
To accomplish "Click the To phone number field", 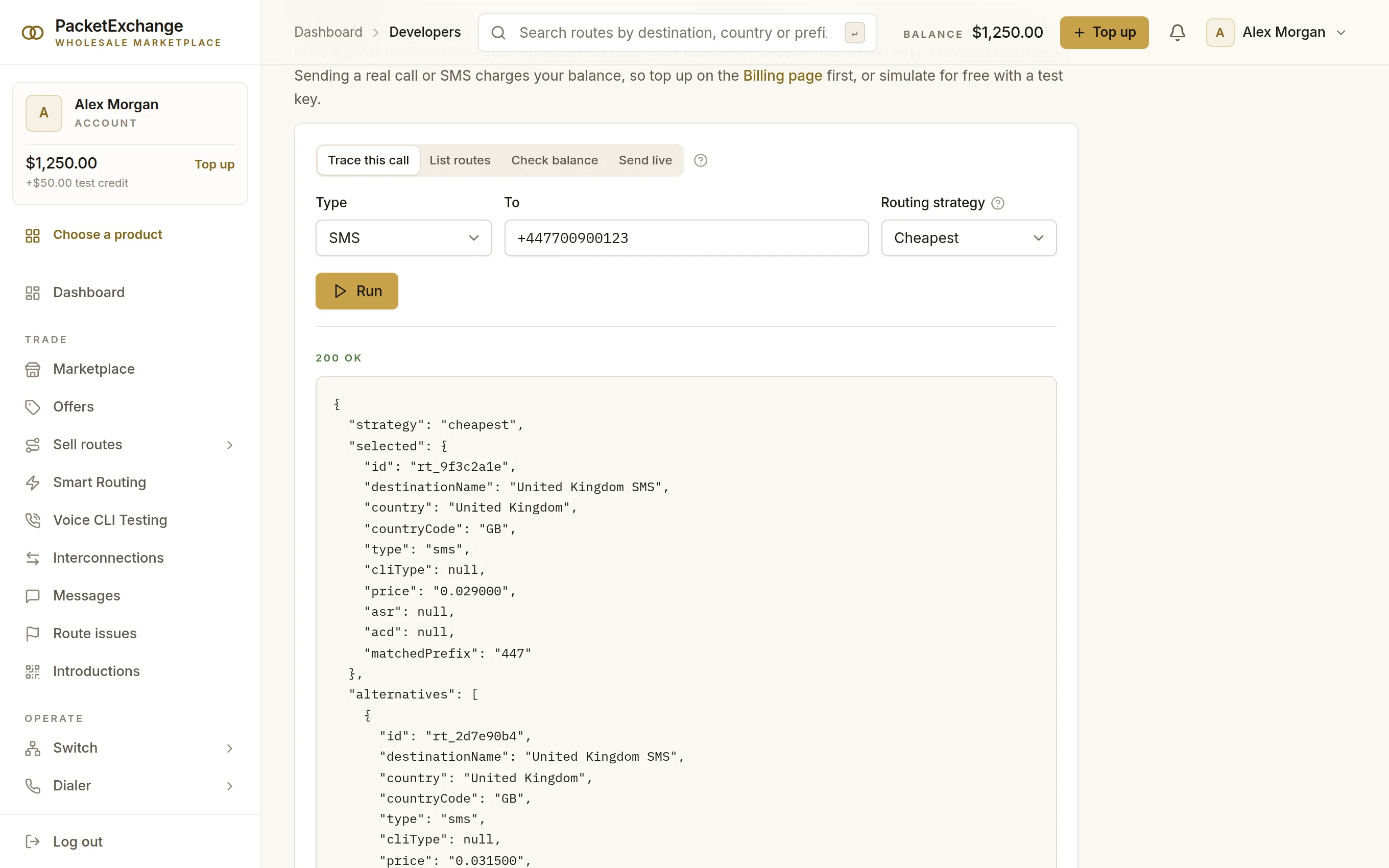I will (x=686, y=237).
